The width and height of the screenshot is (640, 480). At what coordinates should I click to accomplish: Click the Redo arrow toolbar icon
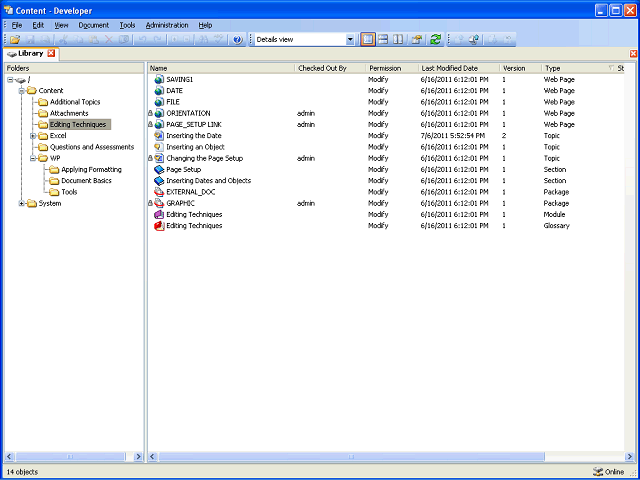click(x=158, y=40)
